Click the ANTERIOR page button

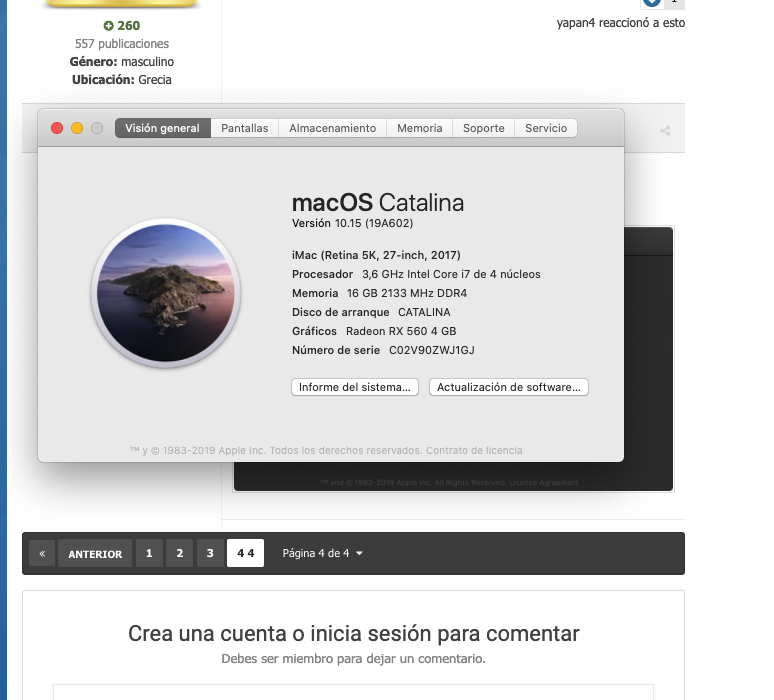[x=95, y=553]
